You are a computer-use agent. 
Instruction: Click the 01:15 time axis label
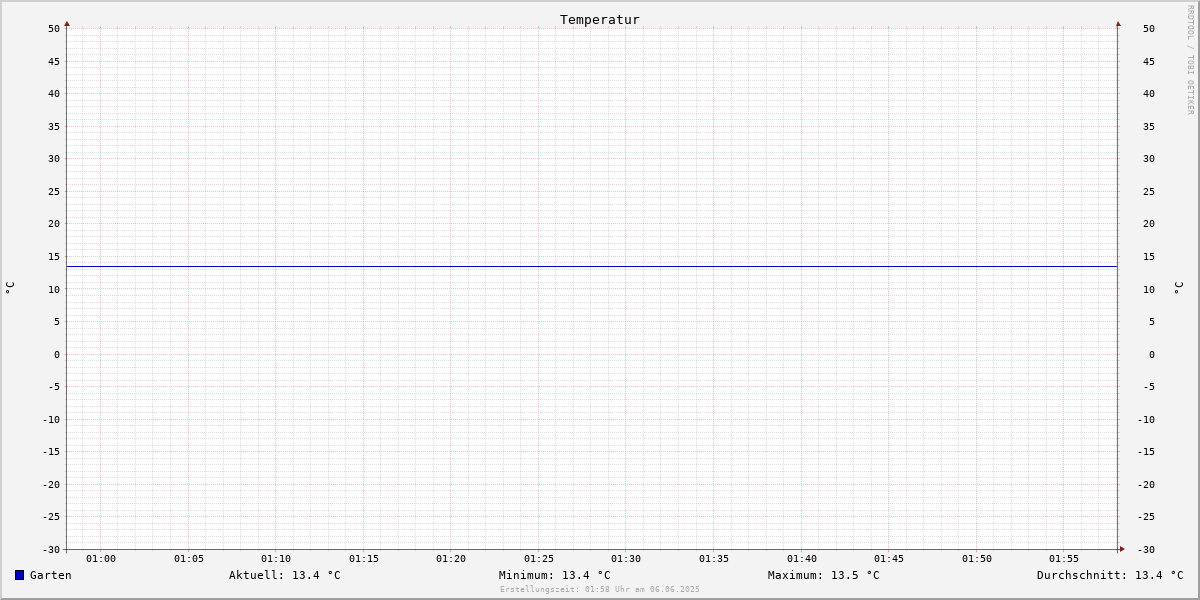364,559
